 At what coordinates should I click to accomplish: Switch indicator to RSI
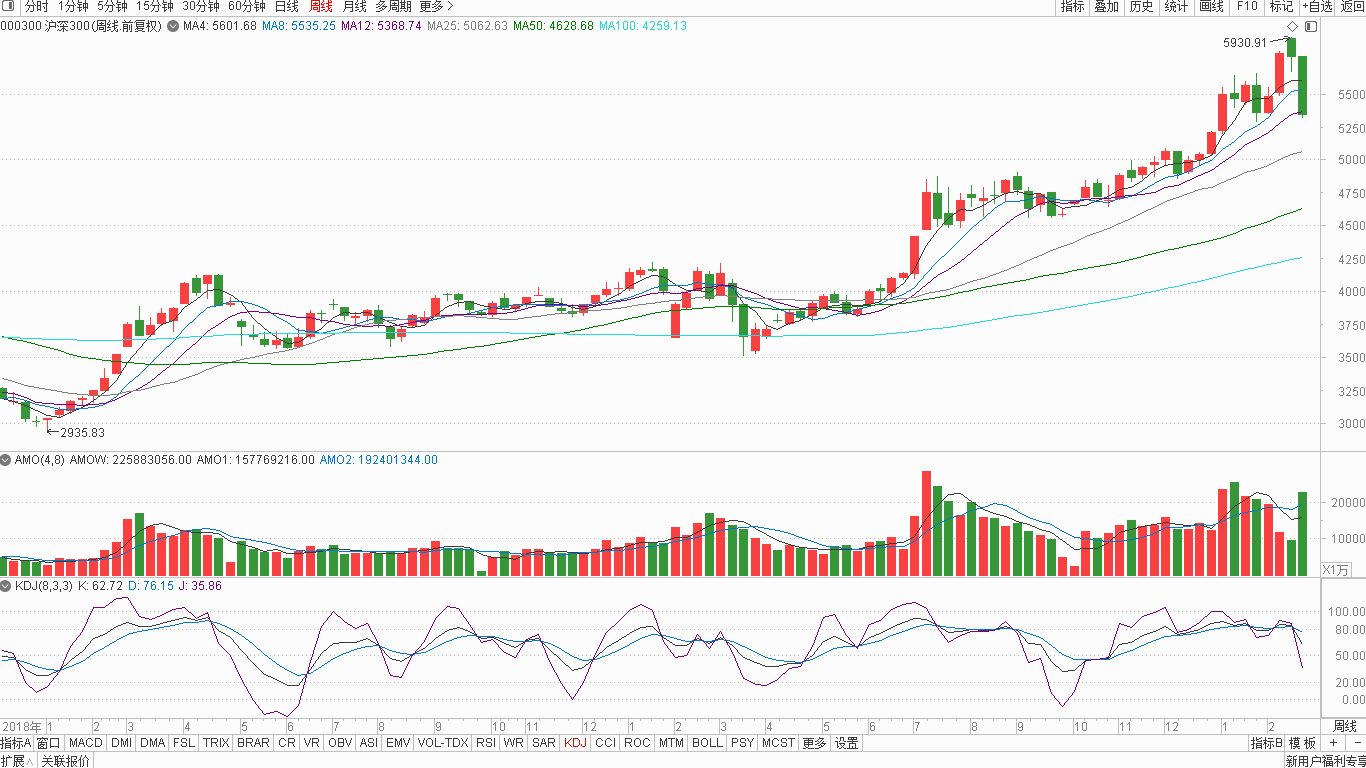tap(486, 743)
